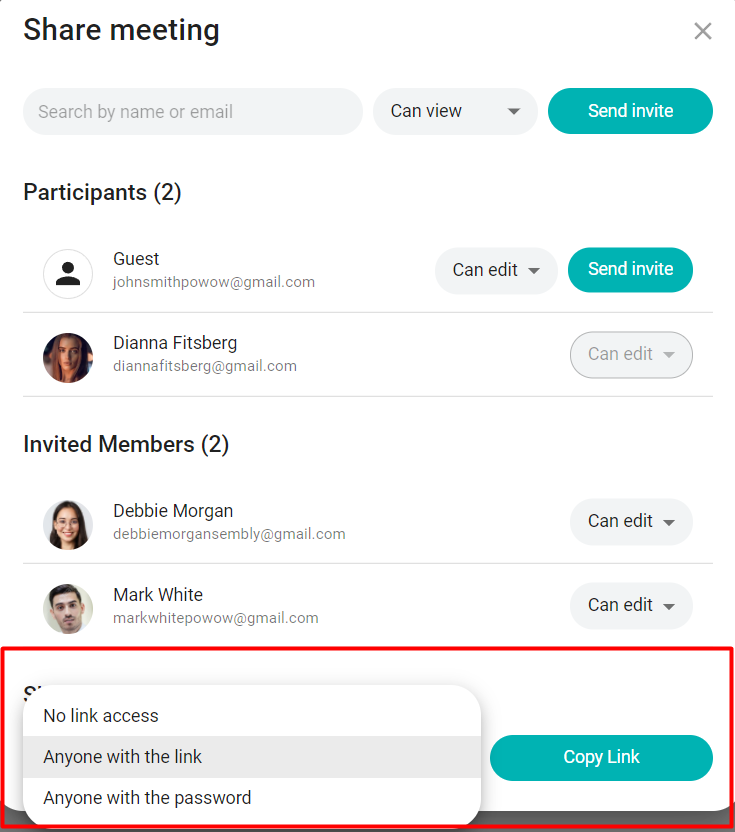Click the Guest placeholder avatar icon
Viewport: 735px width, 832px height.
click(68, 273)
